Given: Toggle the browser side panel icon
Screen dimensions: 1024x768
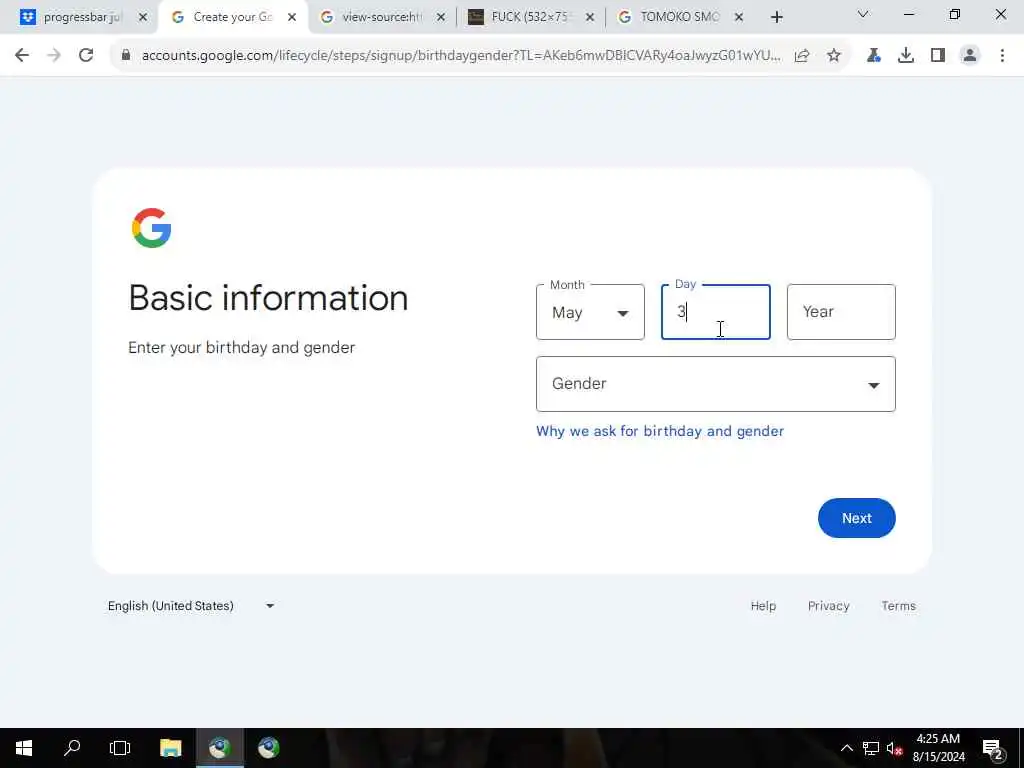Looking at the screenshot, I should [938, 56].
